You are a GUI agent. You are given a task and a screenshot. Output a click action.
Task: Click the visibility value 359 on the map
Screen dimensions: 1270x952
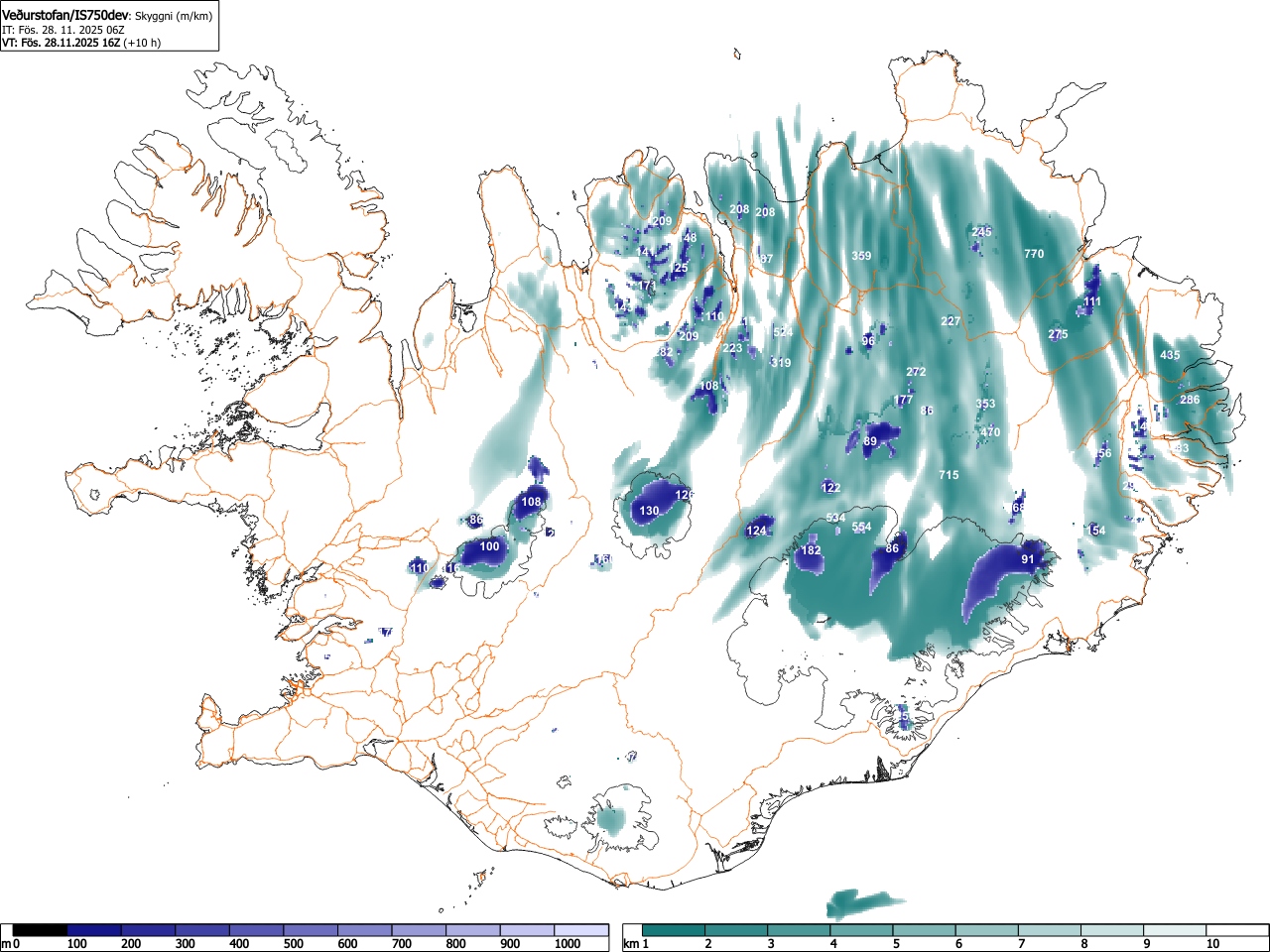click(x=861, y=256)
